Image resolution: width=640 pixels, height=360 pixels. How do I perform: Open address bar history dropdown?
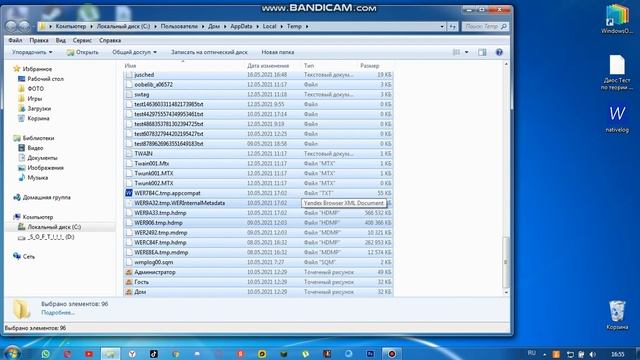(x=442, y=27)
